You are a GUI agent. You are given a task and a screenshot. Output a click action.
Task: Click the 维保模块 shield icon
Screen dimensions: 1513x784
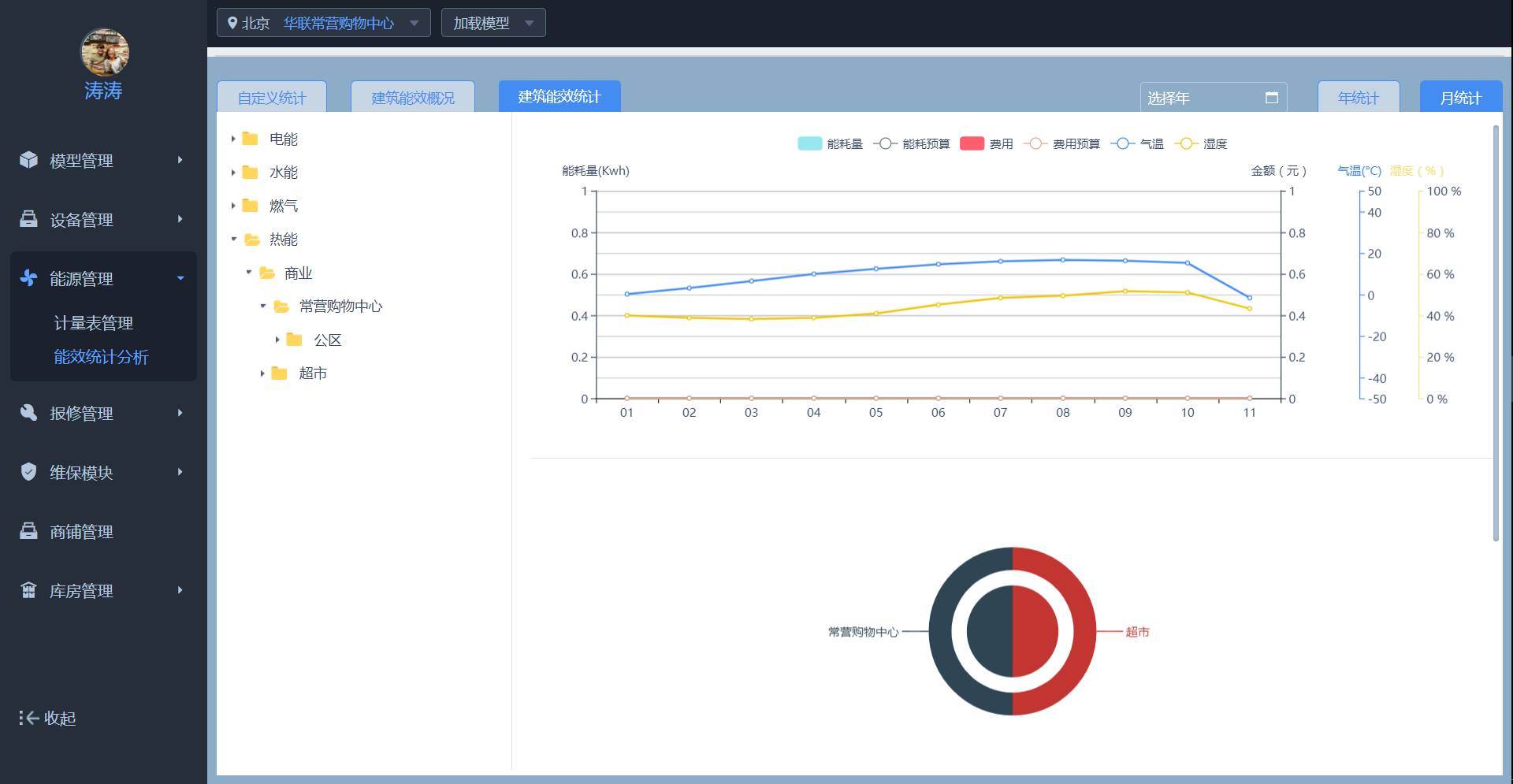(28, 472)
